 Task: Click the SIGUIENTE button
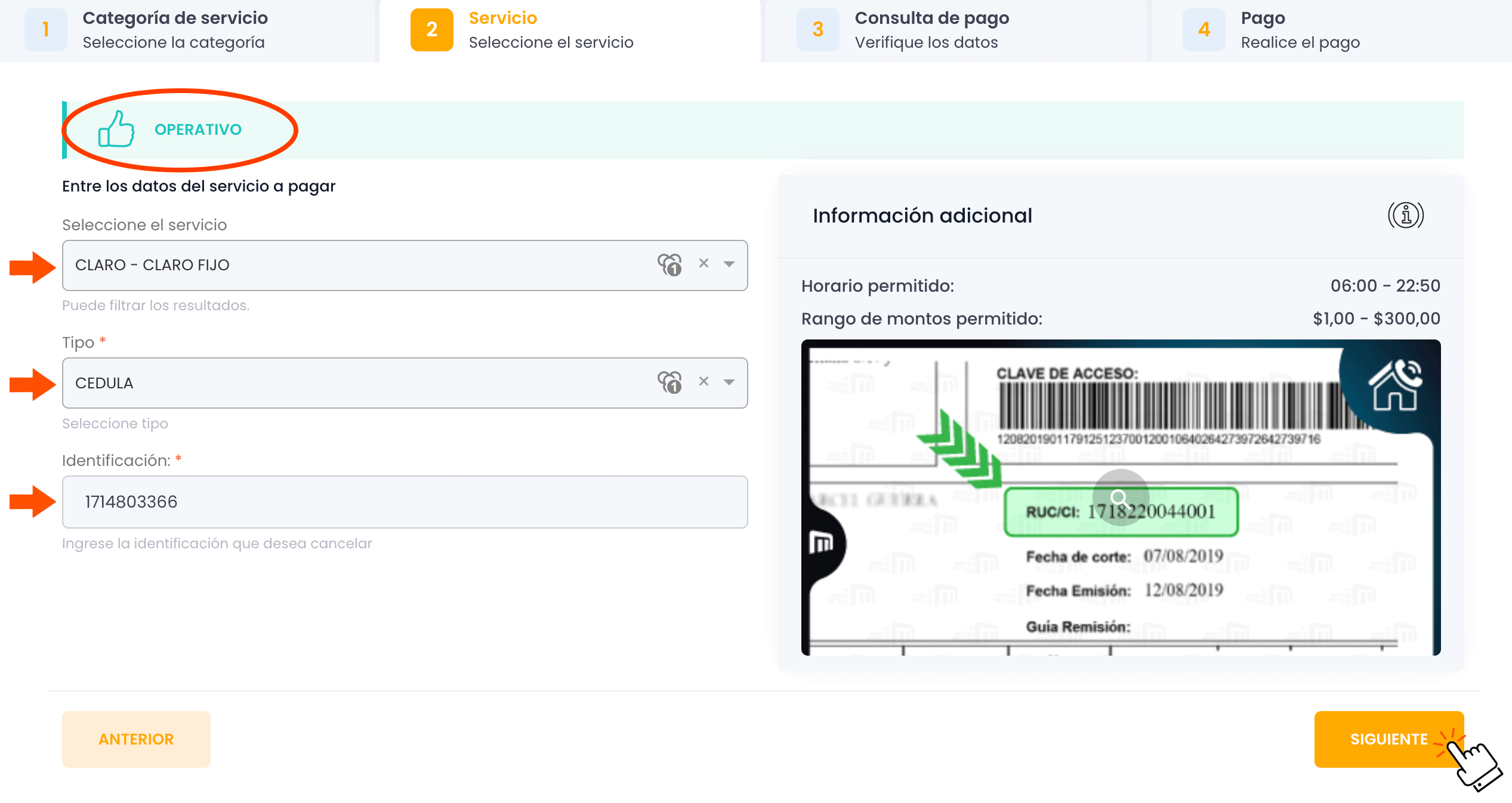pos(1389,739)
